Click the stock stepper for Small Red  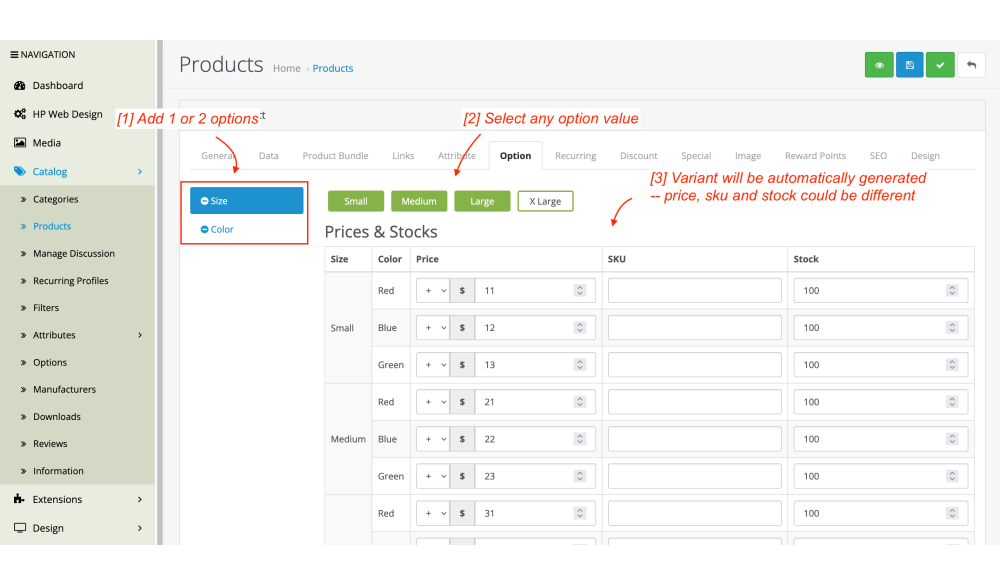click(x=951, y=291)
